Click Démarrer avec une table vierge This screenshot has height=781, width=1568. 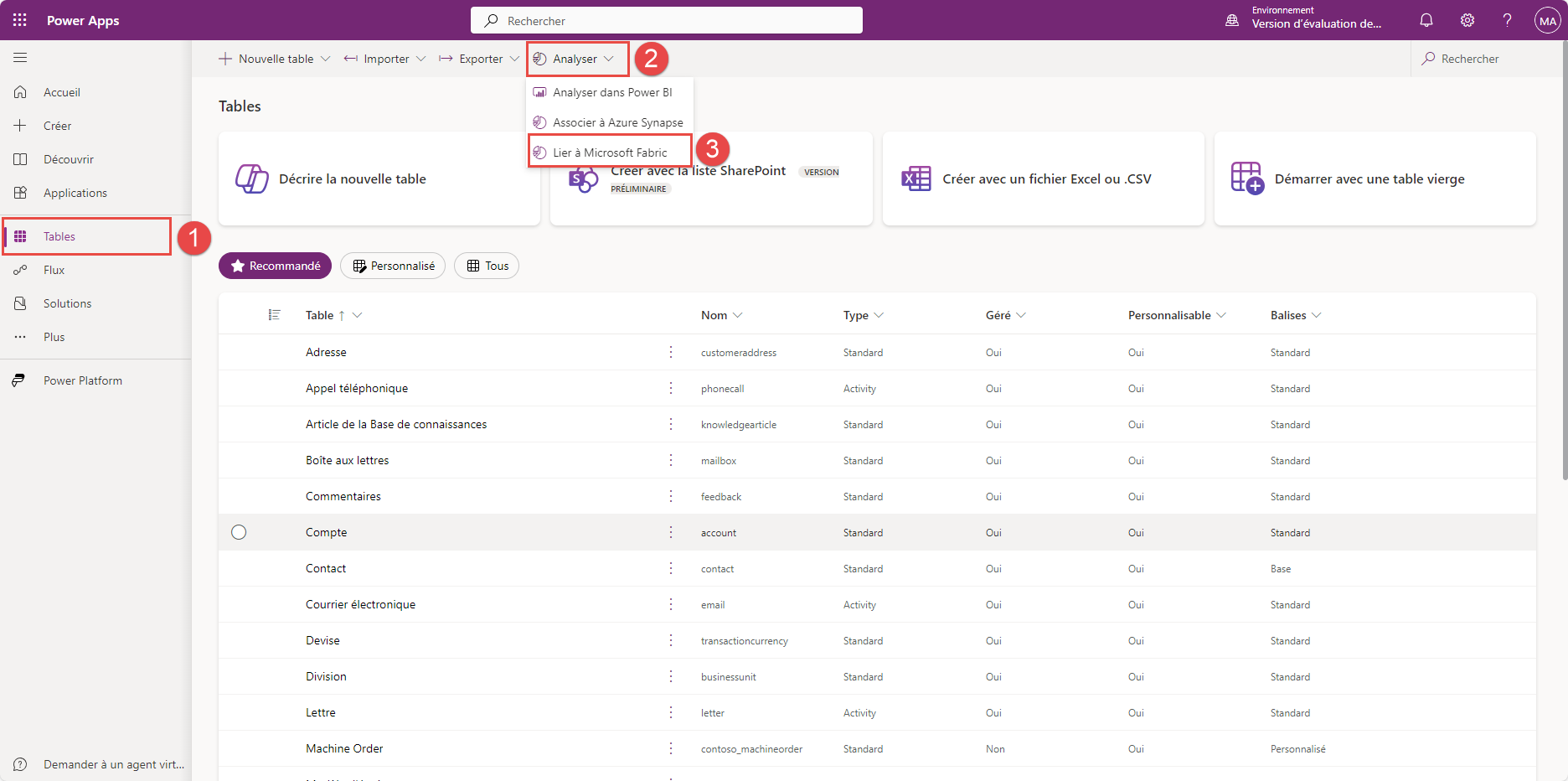(x=1375, y=178)
